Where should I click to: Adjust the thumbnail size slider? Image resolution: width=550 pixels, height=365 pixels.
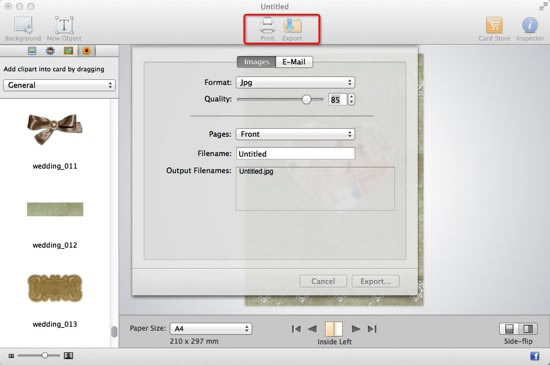coord(45,356)
